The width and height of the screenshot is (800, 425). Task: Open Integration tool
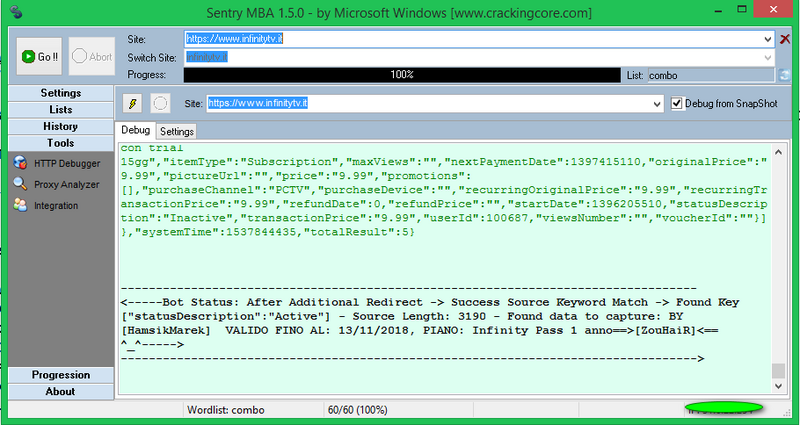(x=46, y=206)
